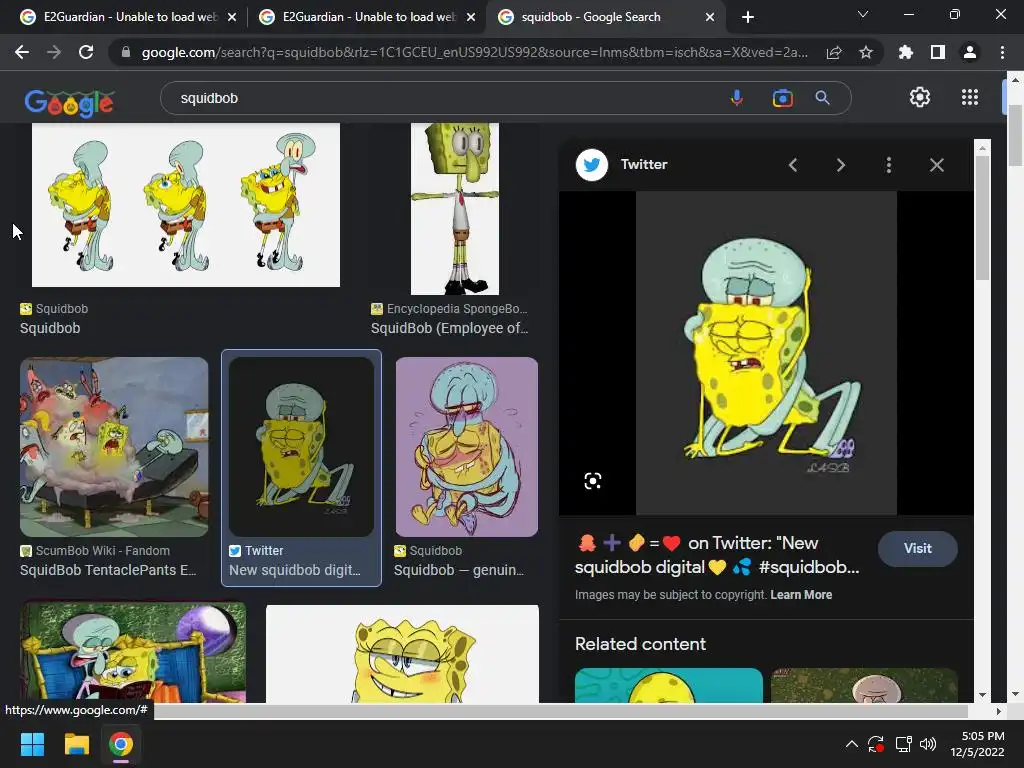
Task: Open the second Related content thumbnail
Action: 864,685
